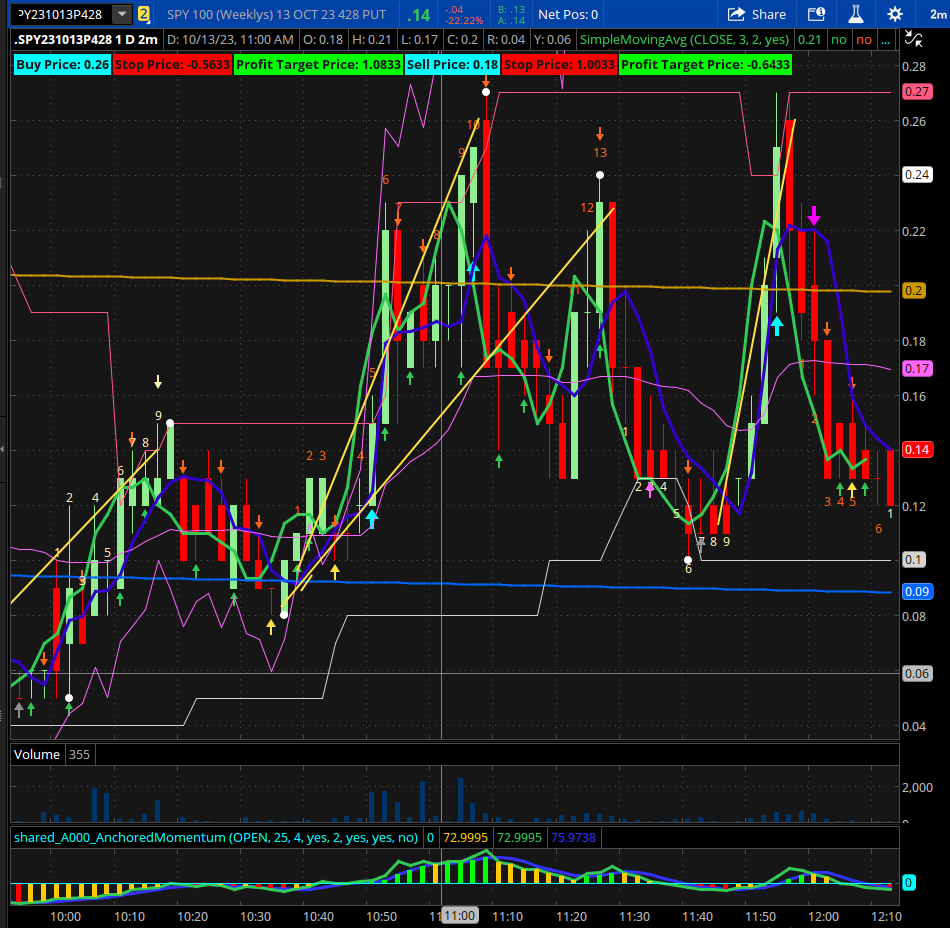The image size is (950, 928).
Task: Click the Buy Price 0.26 label
Action: click(x=62, y=64)
